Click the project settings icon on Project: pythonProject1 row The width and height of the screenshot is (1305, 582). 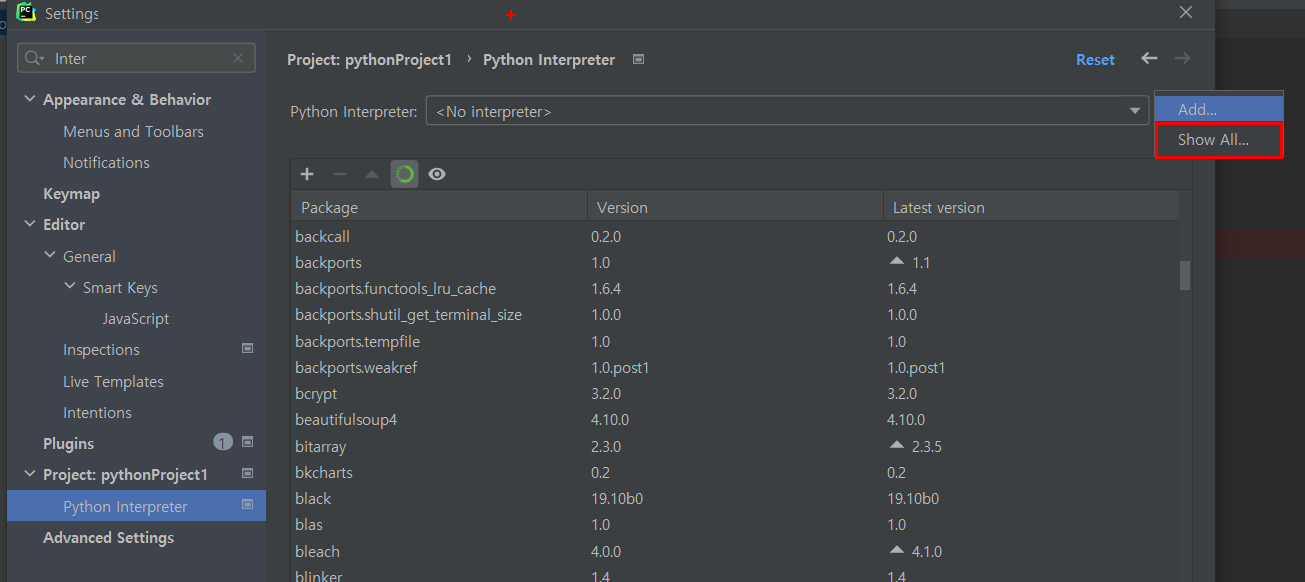pyautogui.click(x=248, y=473)
